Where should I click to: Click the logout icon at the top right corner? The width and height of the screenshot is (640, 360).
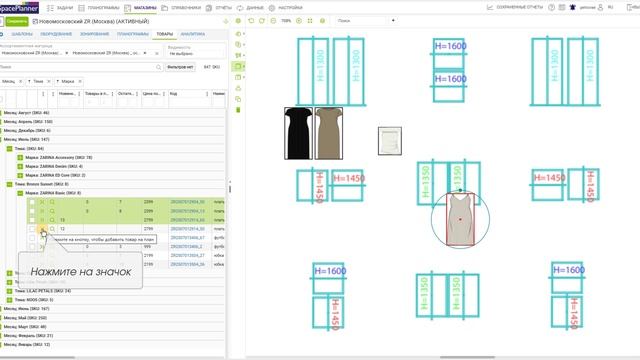click(x=630, y=7)
